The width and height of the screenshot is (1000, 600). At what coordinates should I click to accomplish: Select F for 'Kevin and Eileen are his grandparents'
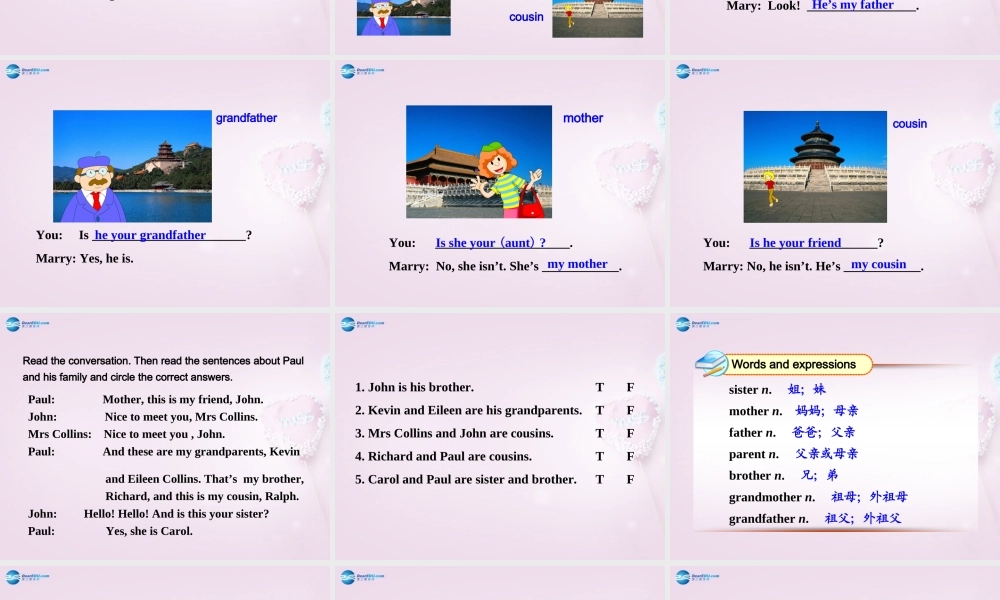coord(631,410)
